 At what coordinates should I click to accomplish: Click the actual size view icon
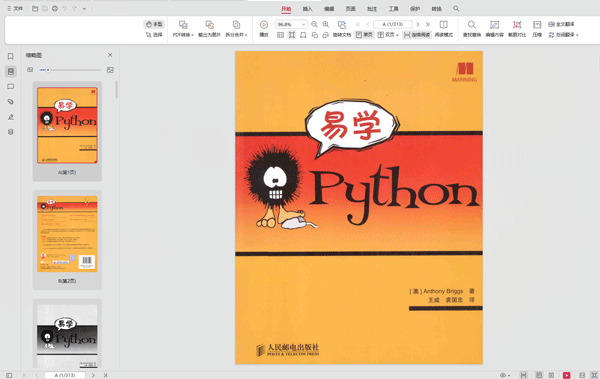point(280,35)
